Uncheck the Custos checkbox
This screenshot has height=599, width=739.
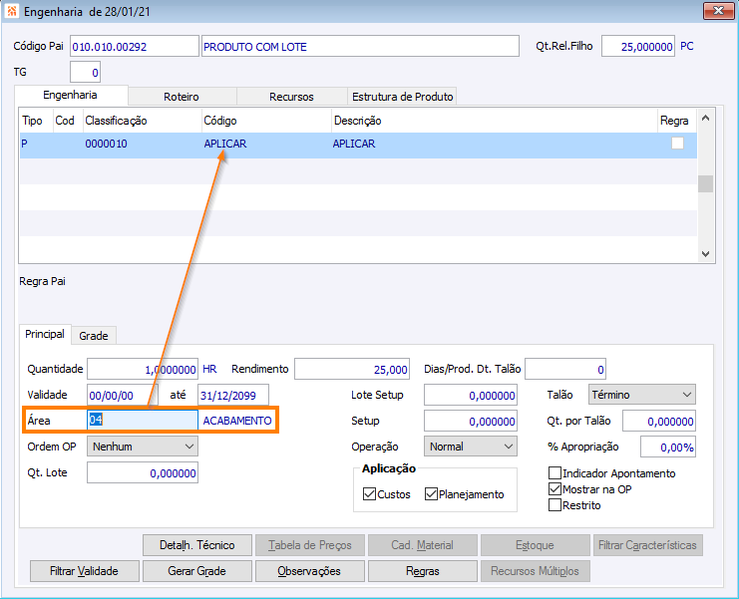[x=369, y=494]
